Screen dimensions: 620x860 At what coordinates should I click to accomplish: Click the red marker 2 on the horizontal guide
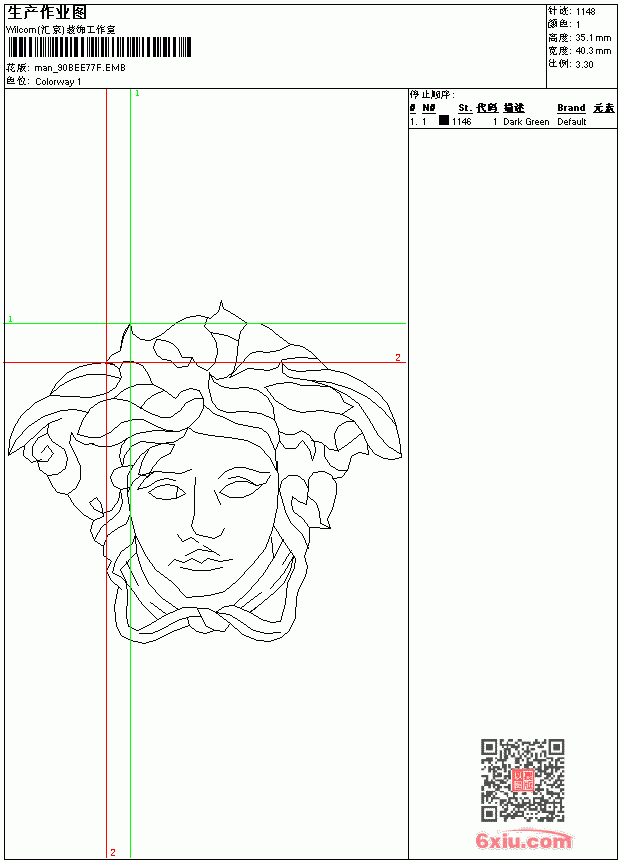pyautogui.click(x=398, y=358)
